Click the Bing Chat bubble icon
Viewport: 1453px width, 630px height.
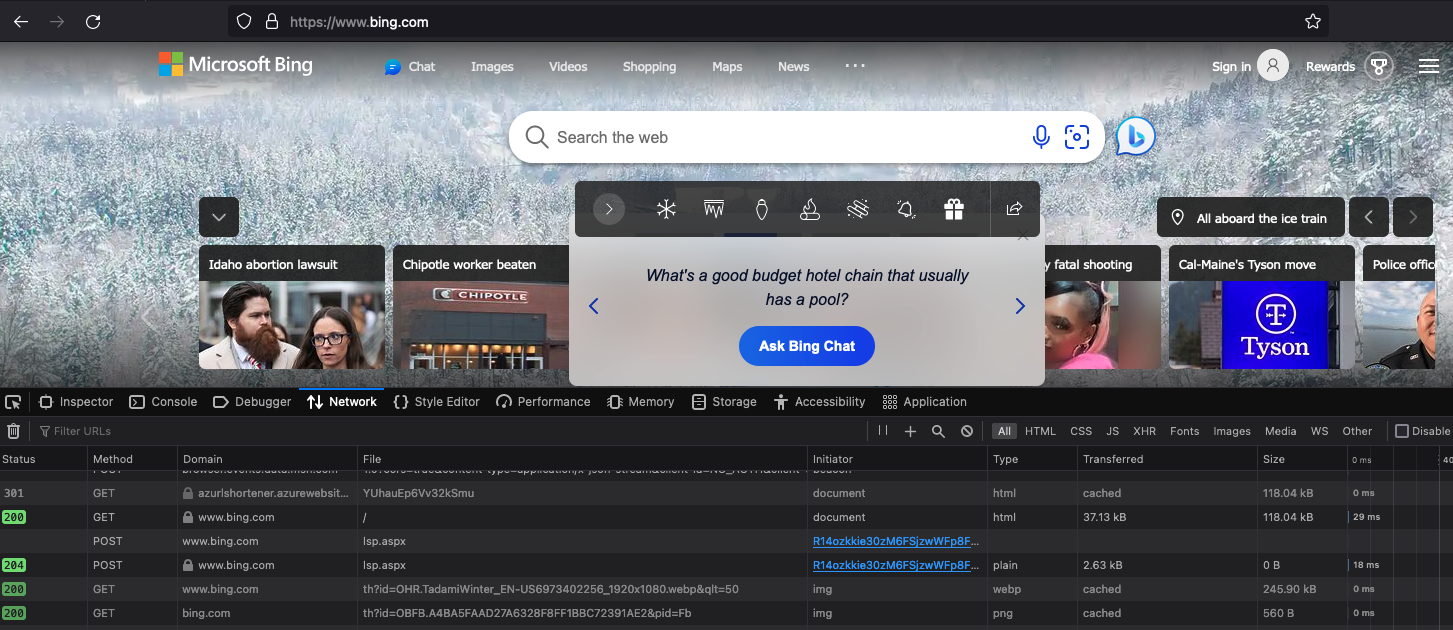click(1135, 137)
